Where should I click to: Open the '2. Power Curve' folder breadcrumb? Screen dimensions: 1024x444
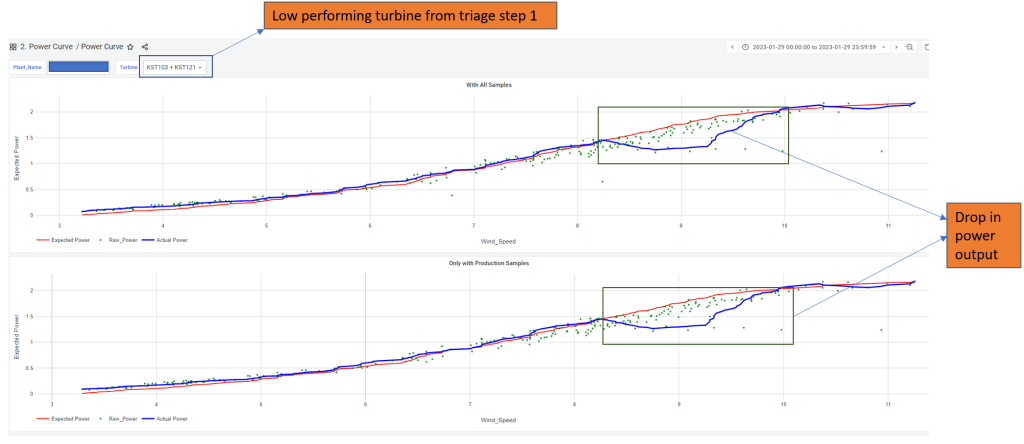pyautogui.click(x=46, y=47)
